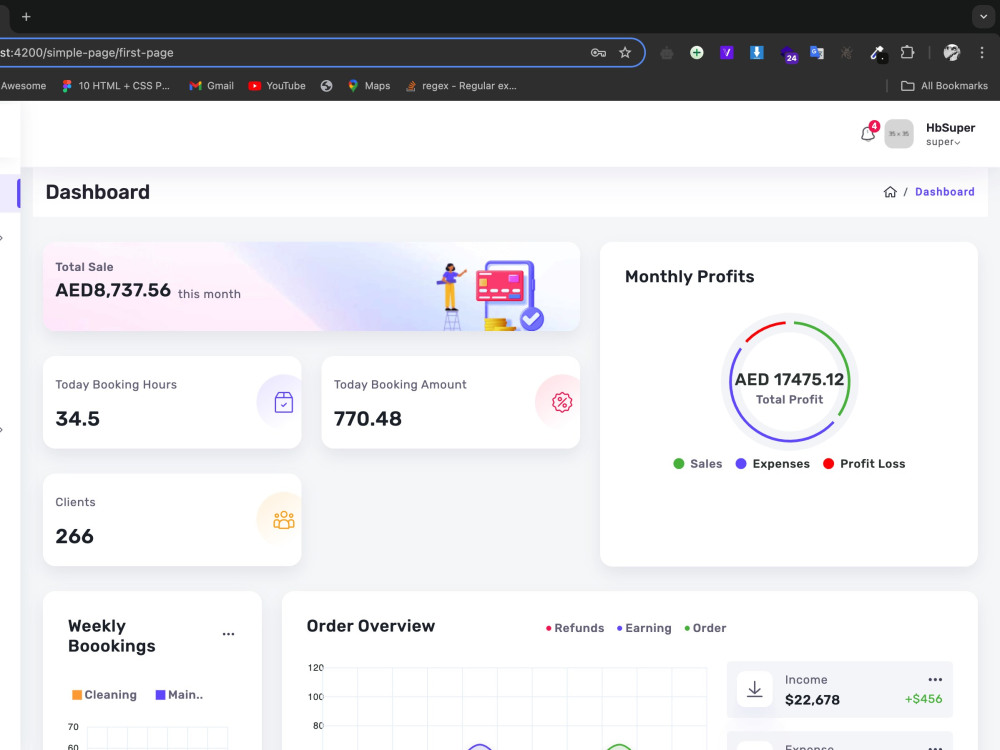The width and height of the screenshot is (1000, 750).
Task: Open a new browser tab
Action: (26, 17)
